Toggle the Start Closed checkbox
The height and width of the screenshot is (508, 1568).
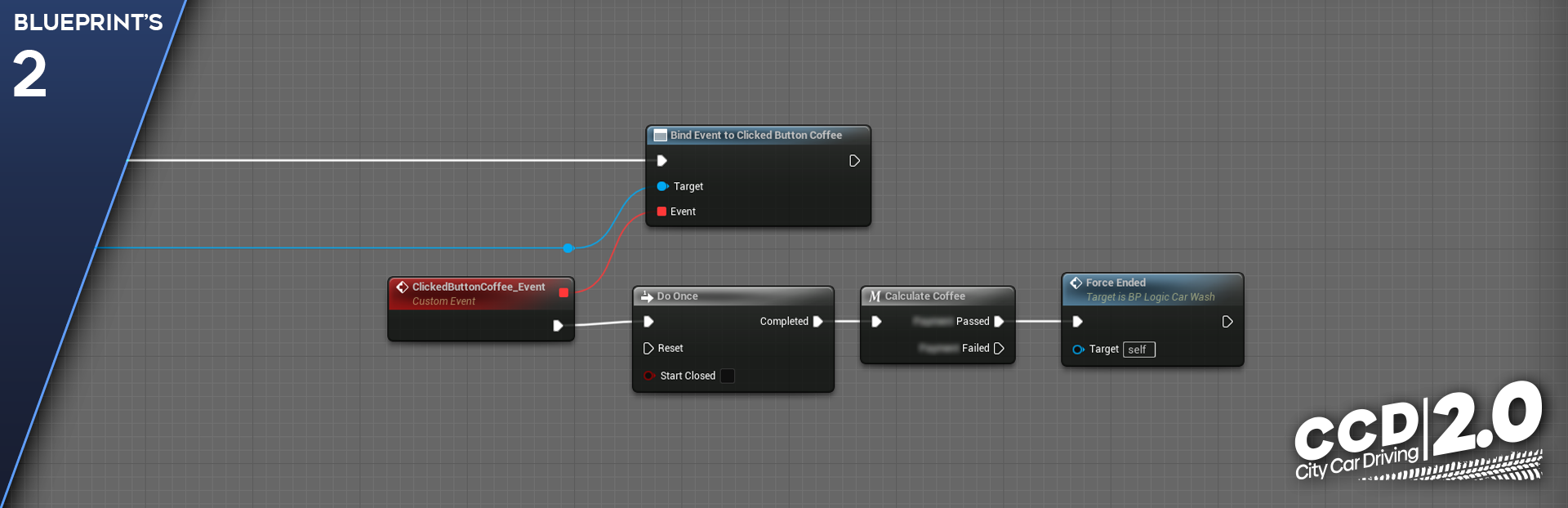[x=728, y=376]
